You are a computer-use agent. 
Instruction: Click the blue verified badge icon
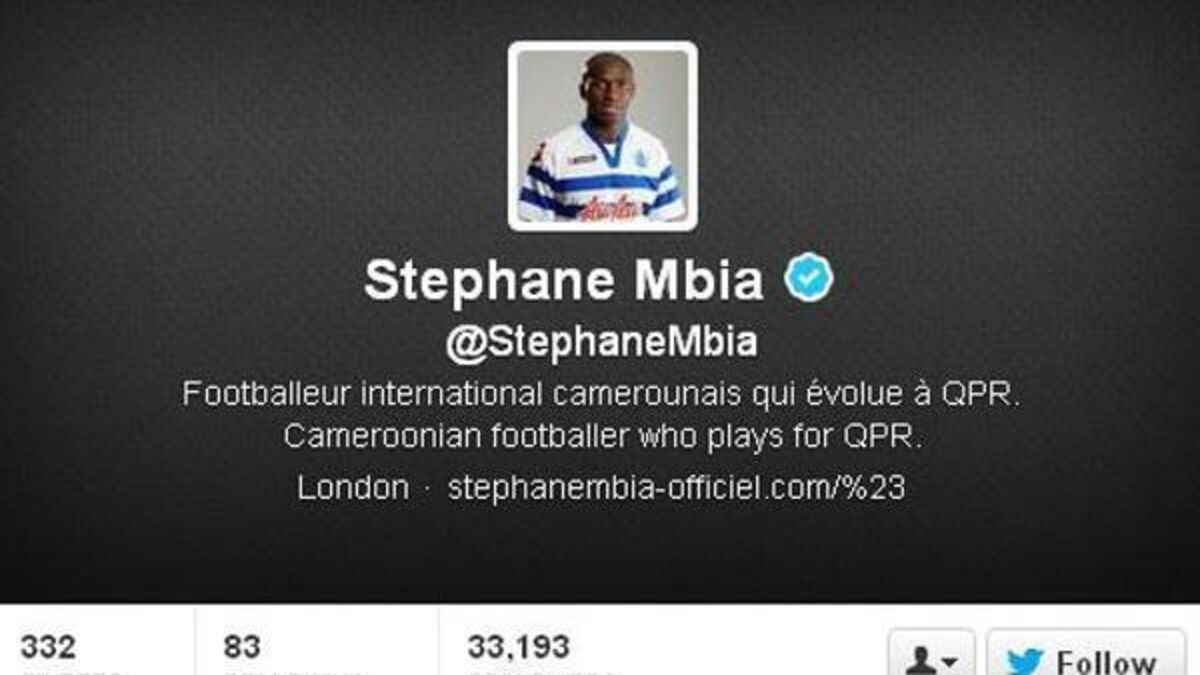tap(808, 279)
